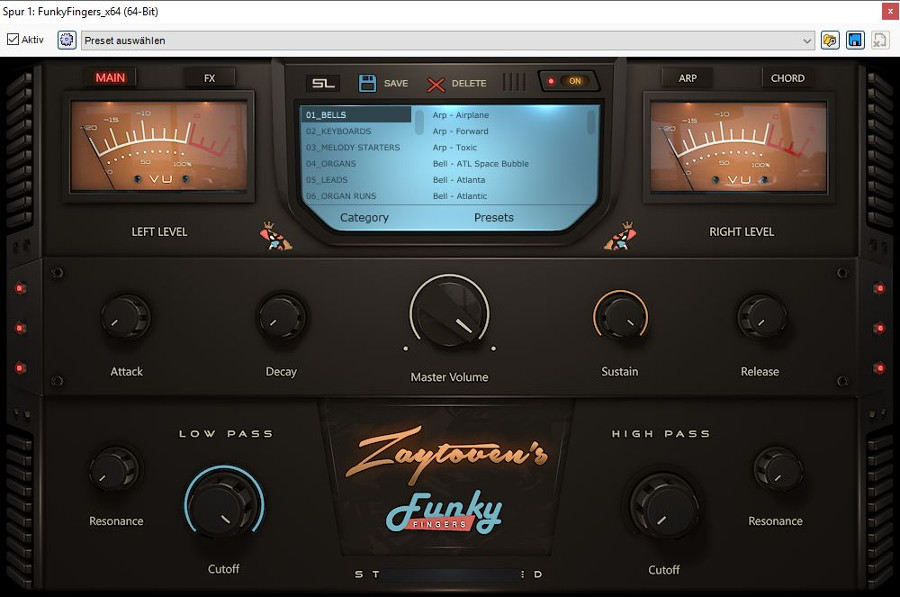Screen dimensions: 900x597
Task: Click the High Pass Cutoff knob
Action: pyautogui.click(x=664, y=506)
